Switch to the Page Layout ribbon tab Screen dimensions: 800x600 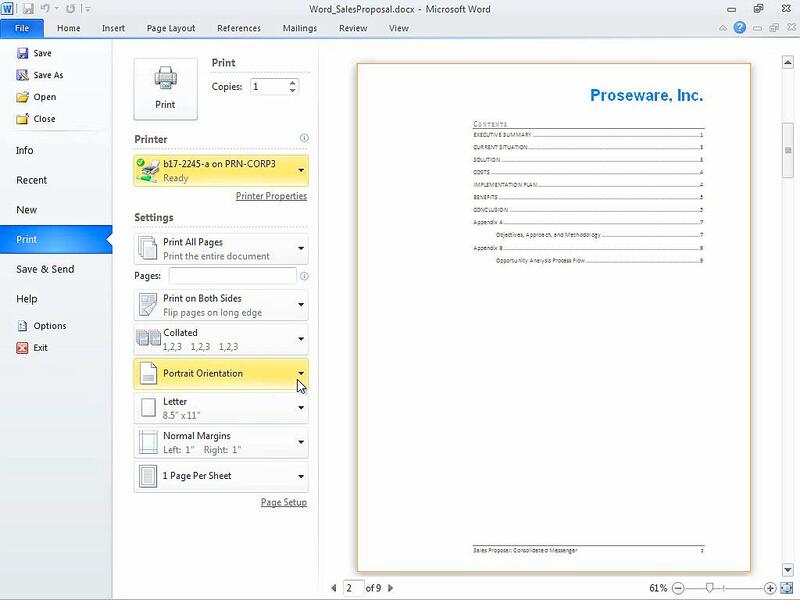click(171, 28)
